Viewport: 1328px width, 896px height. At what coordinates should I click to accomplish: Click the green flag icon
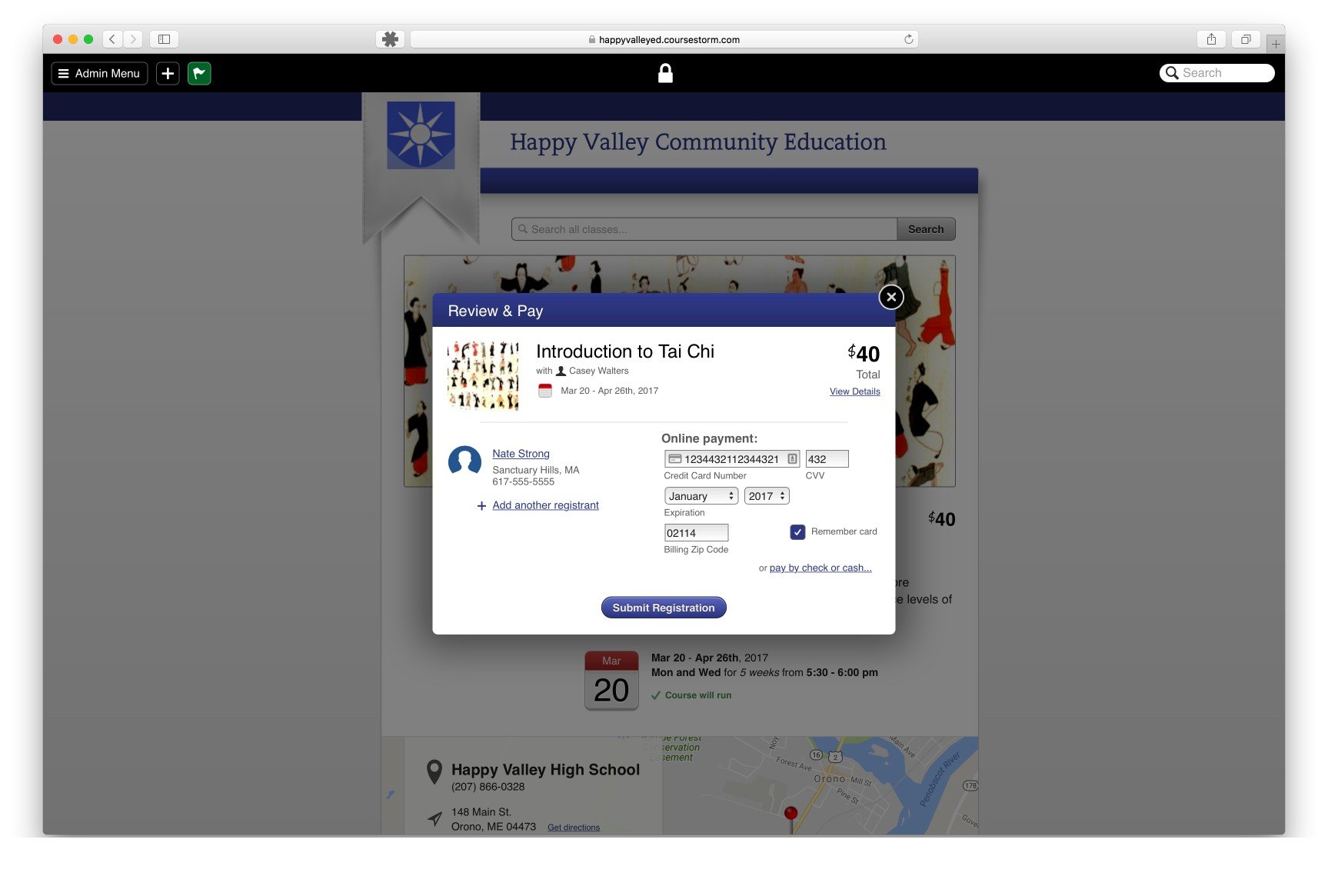click(199, 73)
